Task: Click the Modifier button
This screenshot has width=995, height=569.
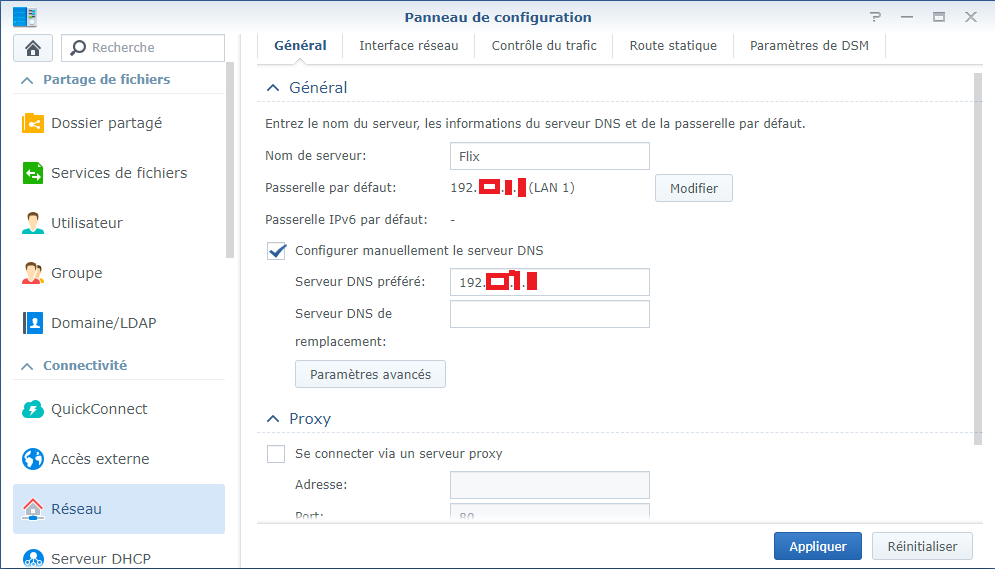Action: point(693,188)
